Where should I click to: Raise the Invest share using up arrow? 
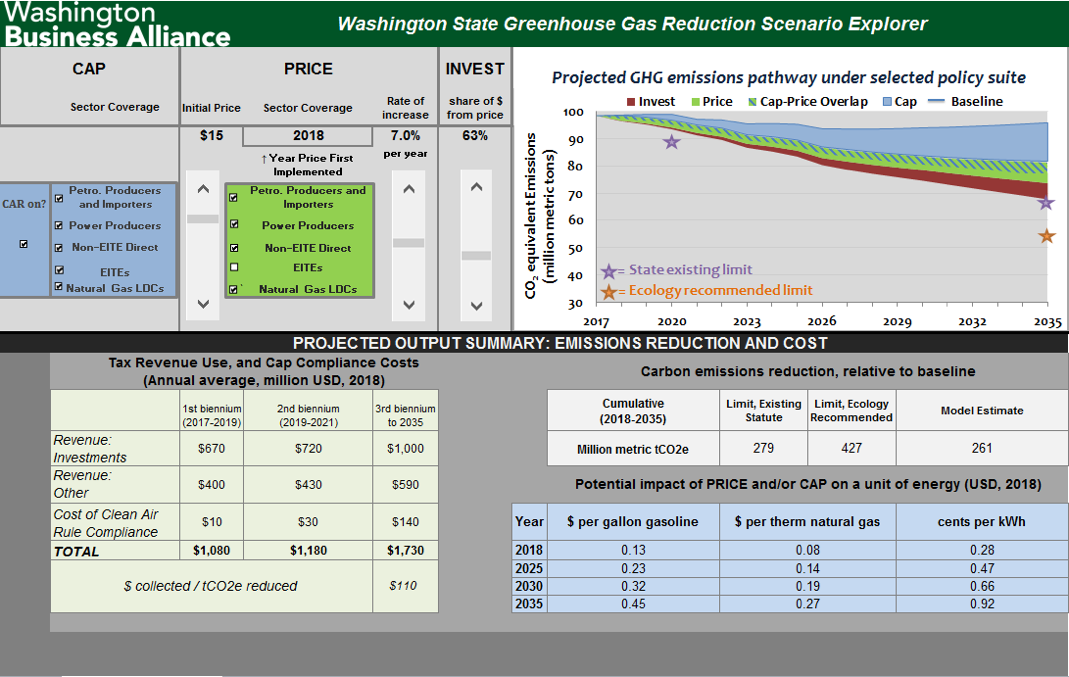pos(476,187)
